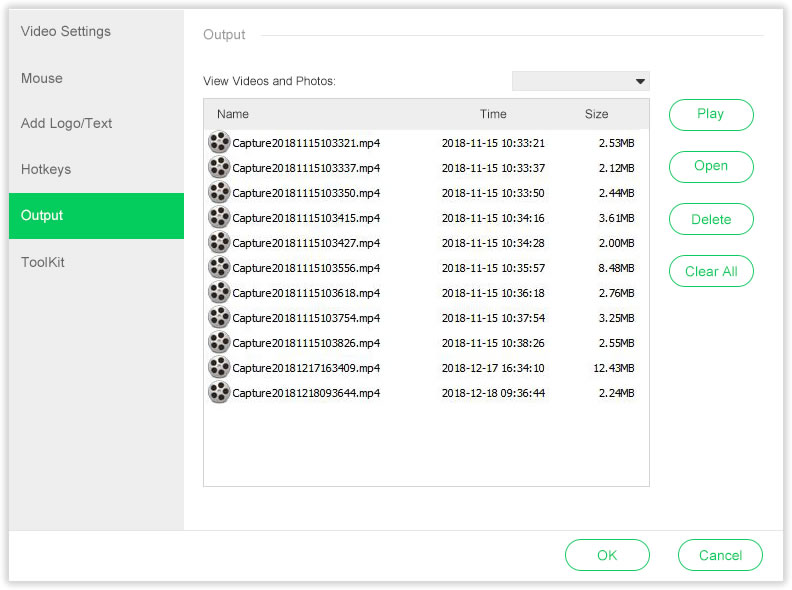Click the timestamp 2018-11-15 10:35:57
Screen dimensions: 792x590
(x=493, y=268)
